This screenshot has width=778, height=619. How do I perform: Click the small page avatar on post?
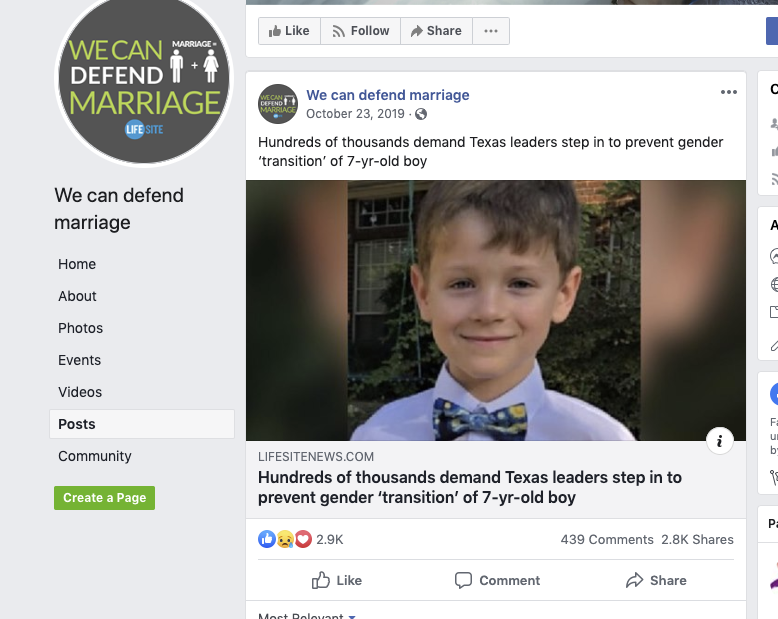[x=278, y=103]
